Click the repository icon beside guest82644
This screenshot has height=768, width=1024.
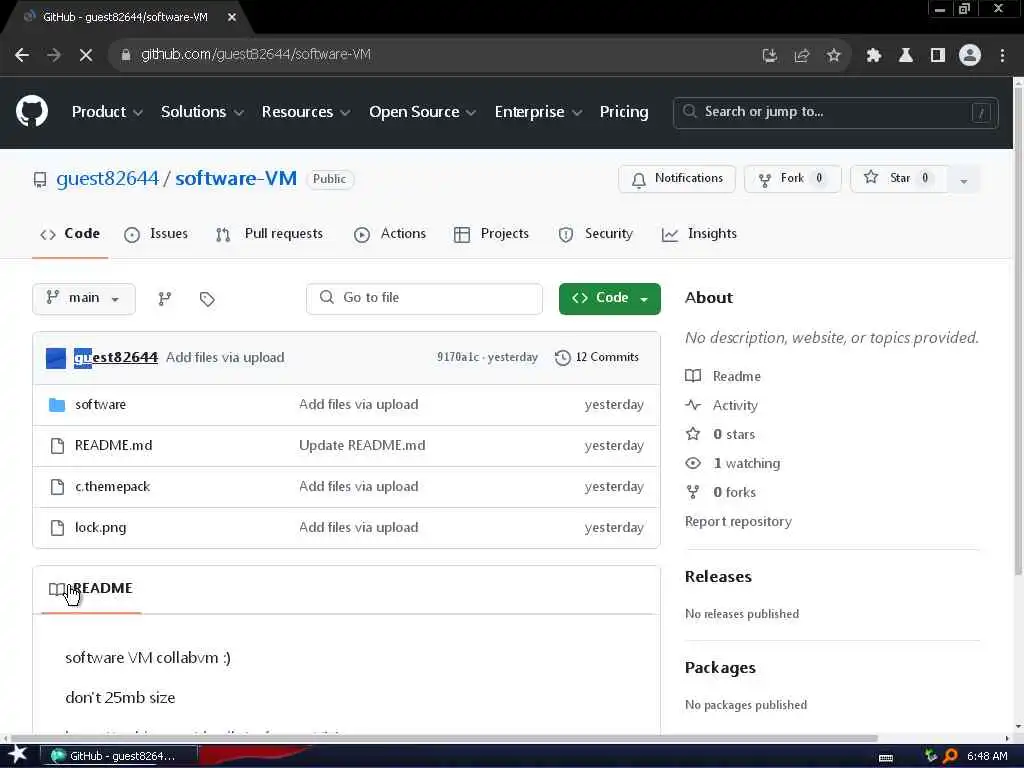pyautogui.click(x=40, y=180)
